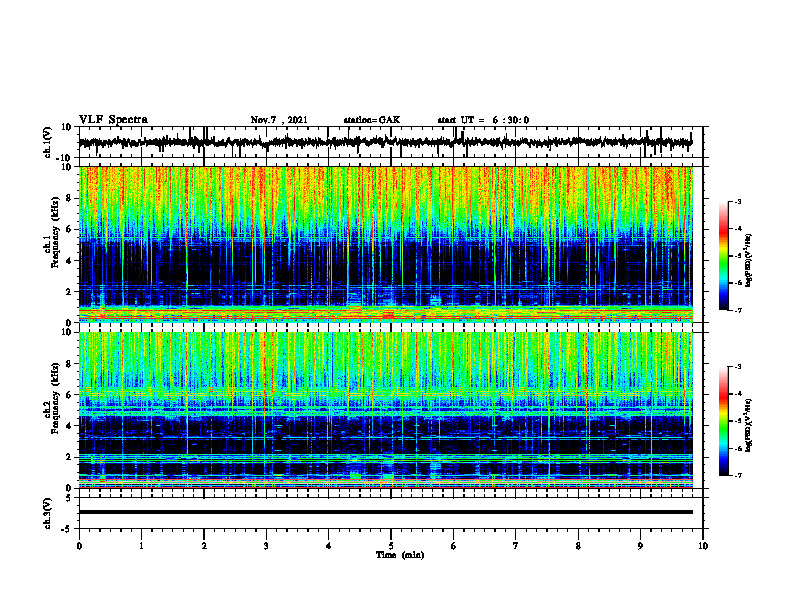
Task: Click the "station=GAK" header label
Action: (x=372, y=120)
